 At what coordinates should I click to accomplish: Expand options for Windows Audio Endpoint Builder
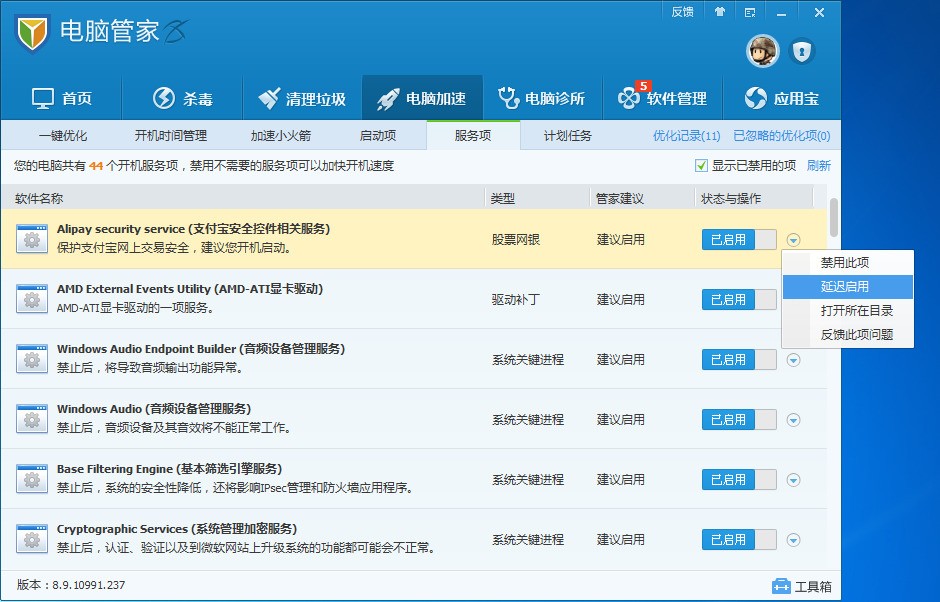coord(793,360)
